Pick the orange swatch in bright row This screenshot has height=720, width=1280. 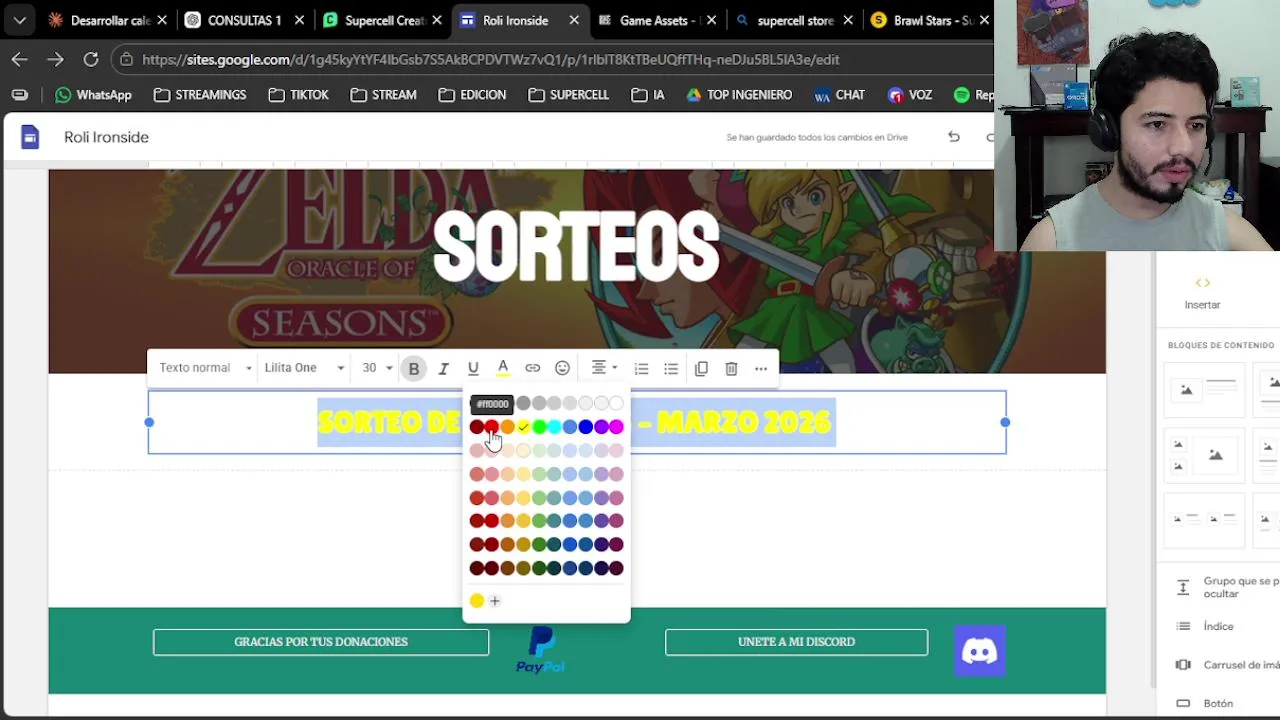click(507, 427)
